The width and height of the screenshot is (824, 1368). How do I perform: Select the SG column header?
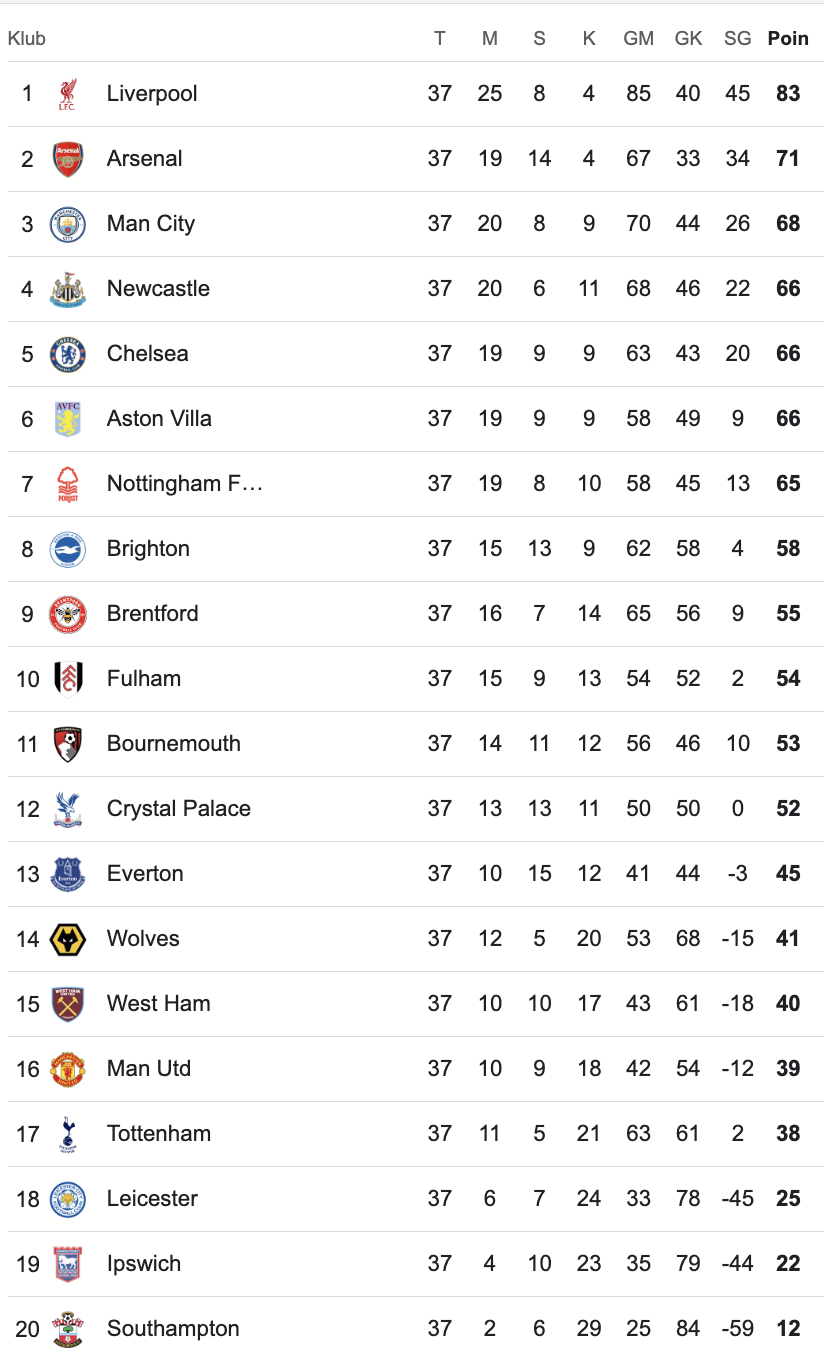coord(737,39)
